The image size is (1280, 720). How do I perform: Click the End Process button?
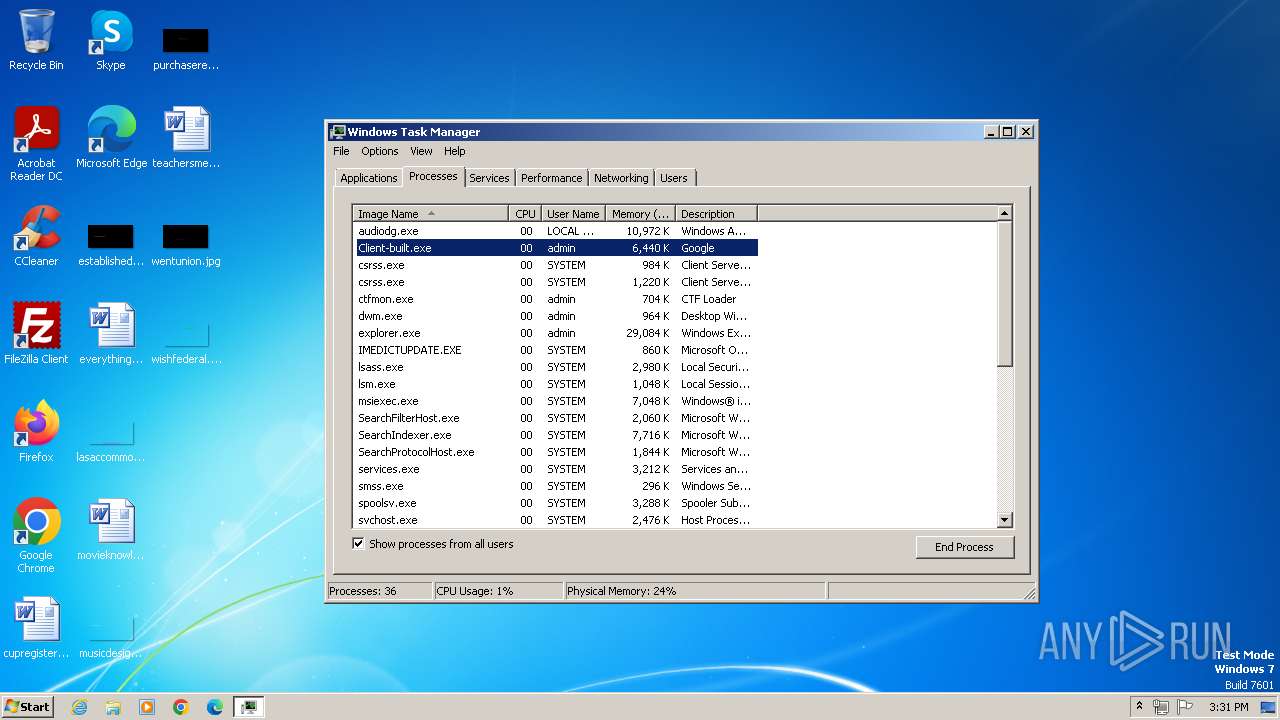coord(964,547)
